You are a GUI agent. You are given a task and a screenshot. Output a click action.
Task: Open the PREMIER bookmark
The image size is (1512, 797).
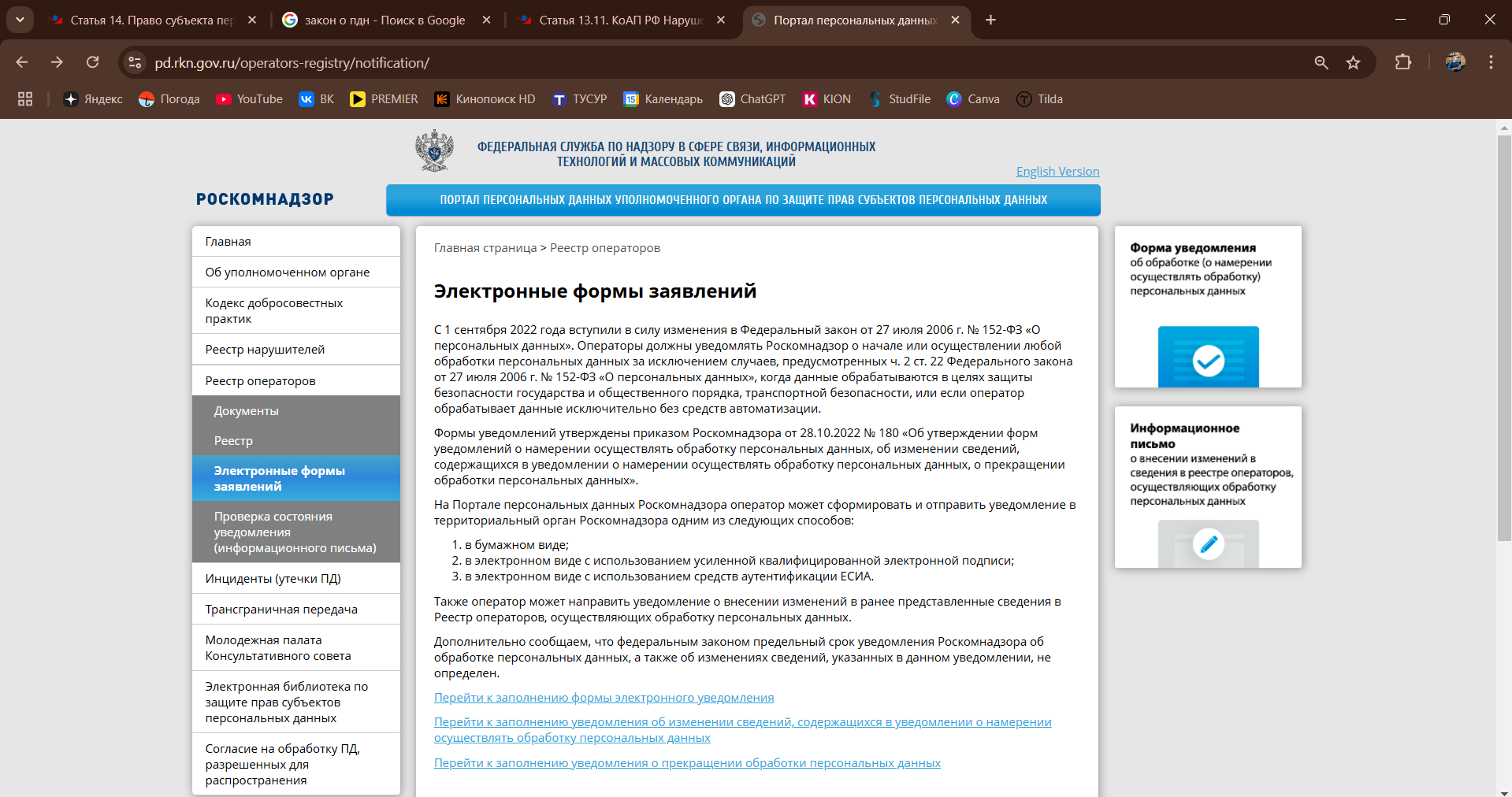pos(384,99)
